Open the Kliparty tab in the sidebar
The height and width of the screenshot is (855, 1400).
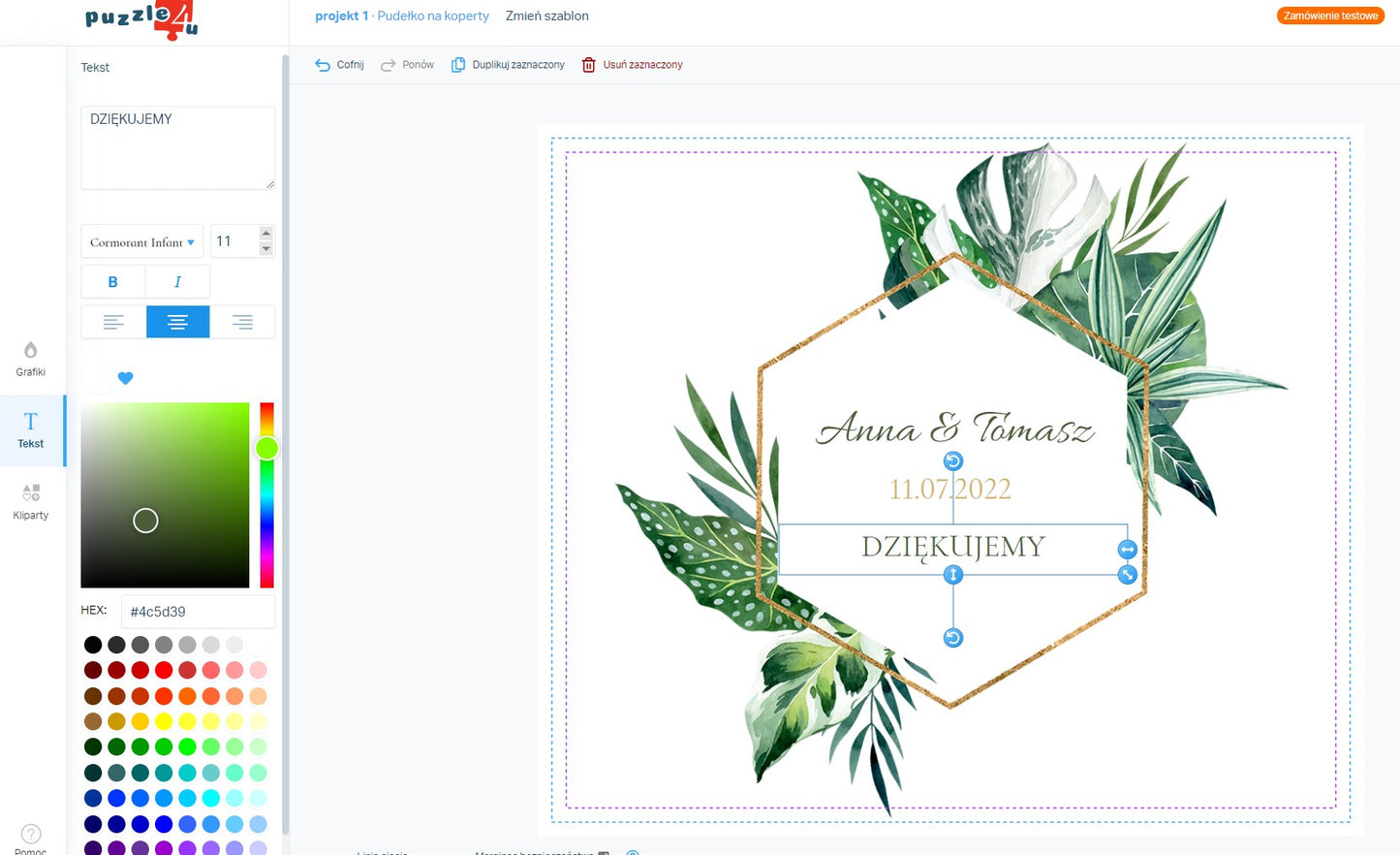pyautogui.click(x=31, y=501)
